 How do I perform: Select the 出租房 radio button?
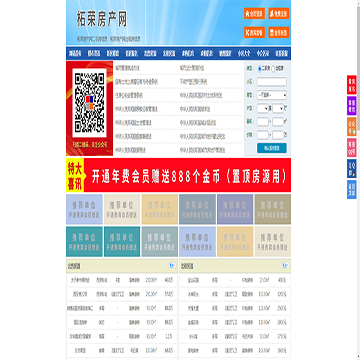pos(273,68)
